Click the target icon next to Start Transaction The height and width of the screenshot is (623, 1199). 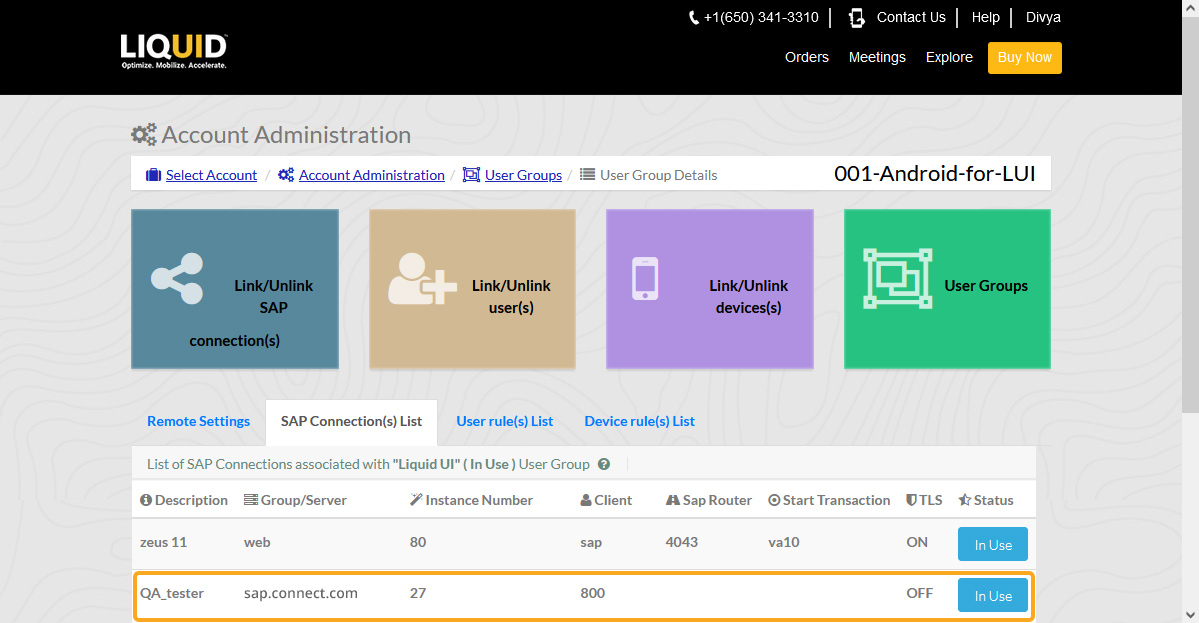tap(774, 500)
